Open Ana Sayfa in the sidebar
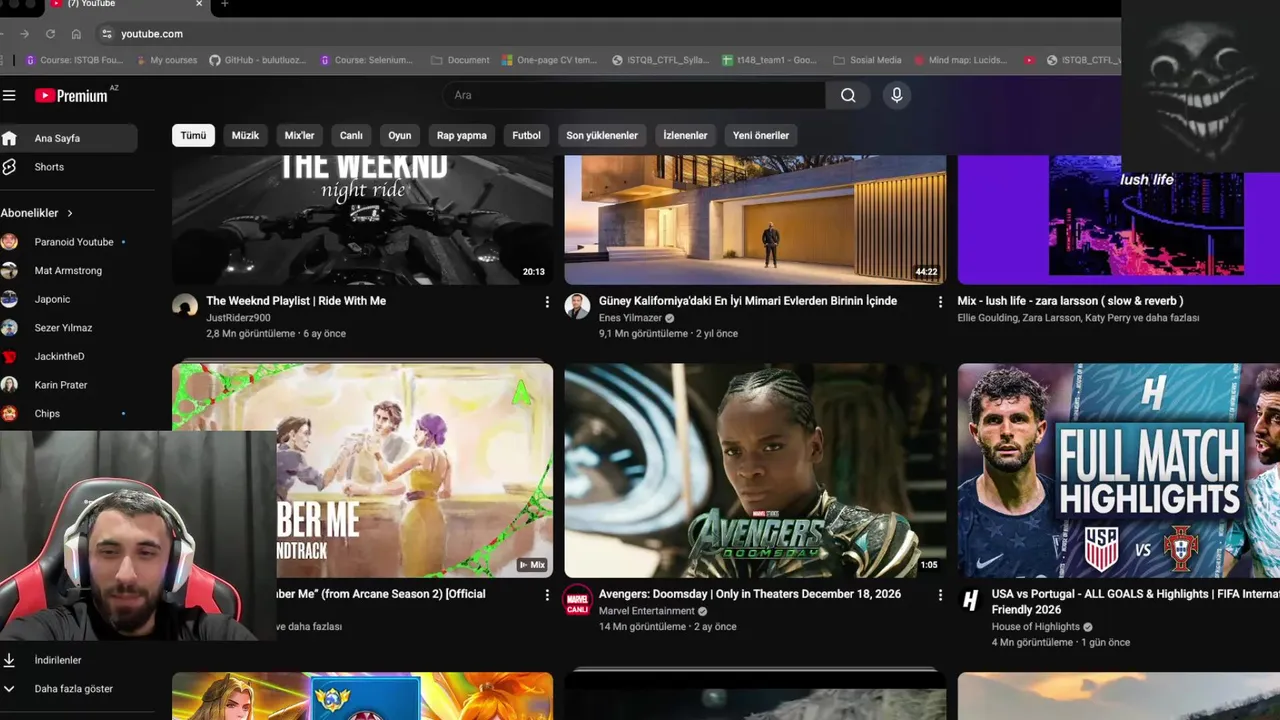Screen dimensions: 1280x720 68,138
